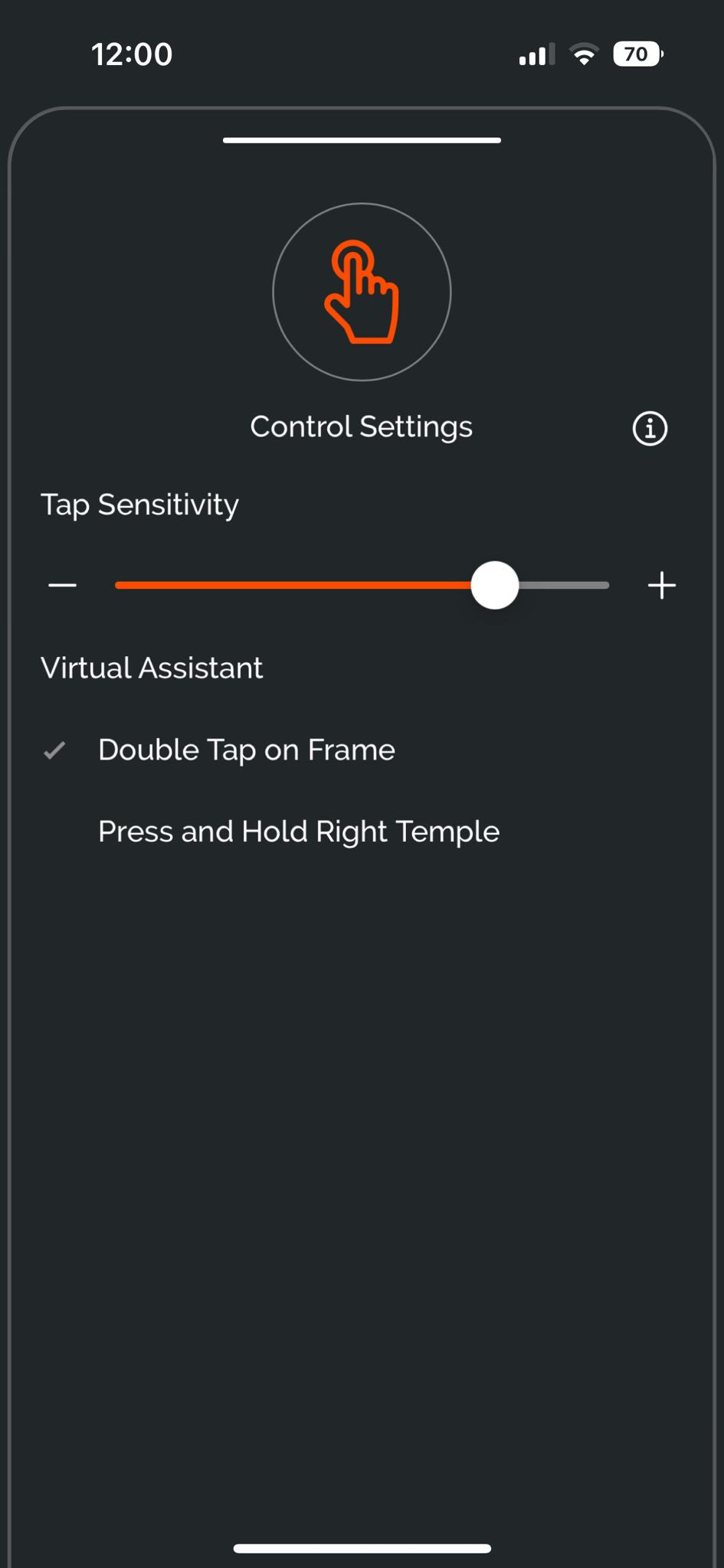Tap the orange hand touch icon

(x=362, y=292)
